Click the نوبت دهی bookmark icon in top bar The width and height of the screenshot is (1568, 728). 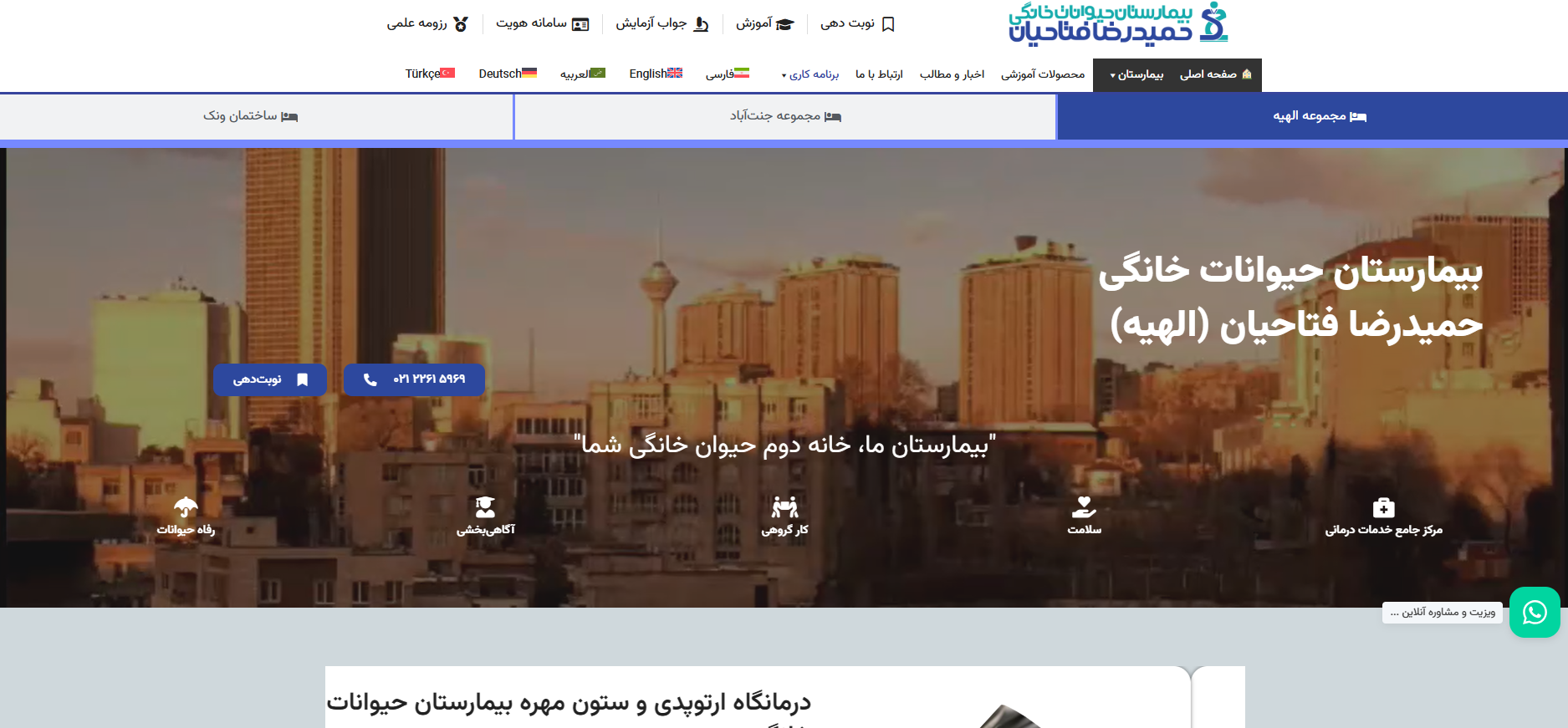coord(888,24)
